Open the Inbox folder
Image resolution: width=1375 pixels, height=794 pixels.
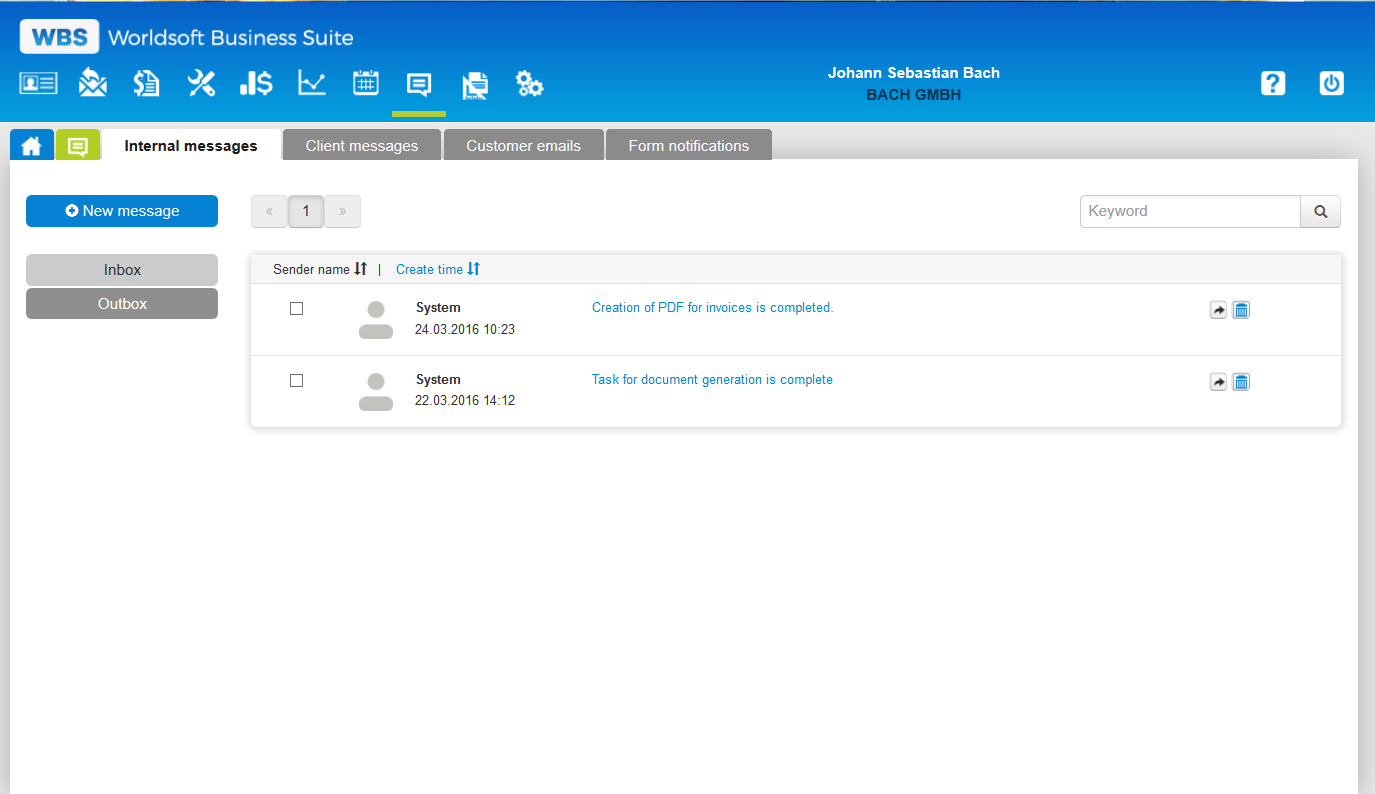(x=122, y=270)
